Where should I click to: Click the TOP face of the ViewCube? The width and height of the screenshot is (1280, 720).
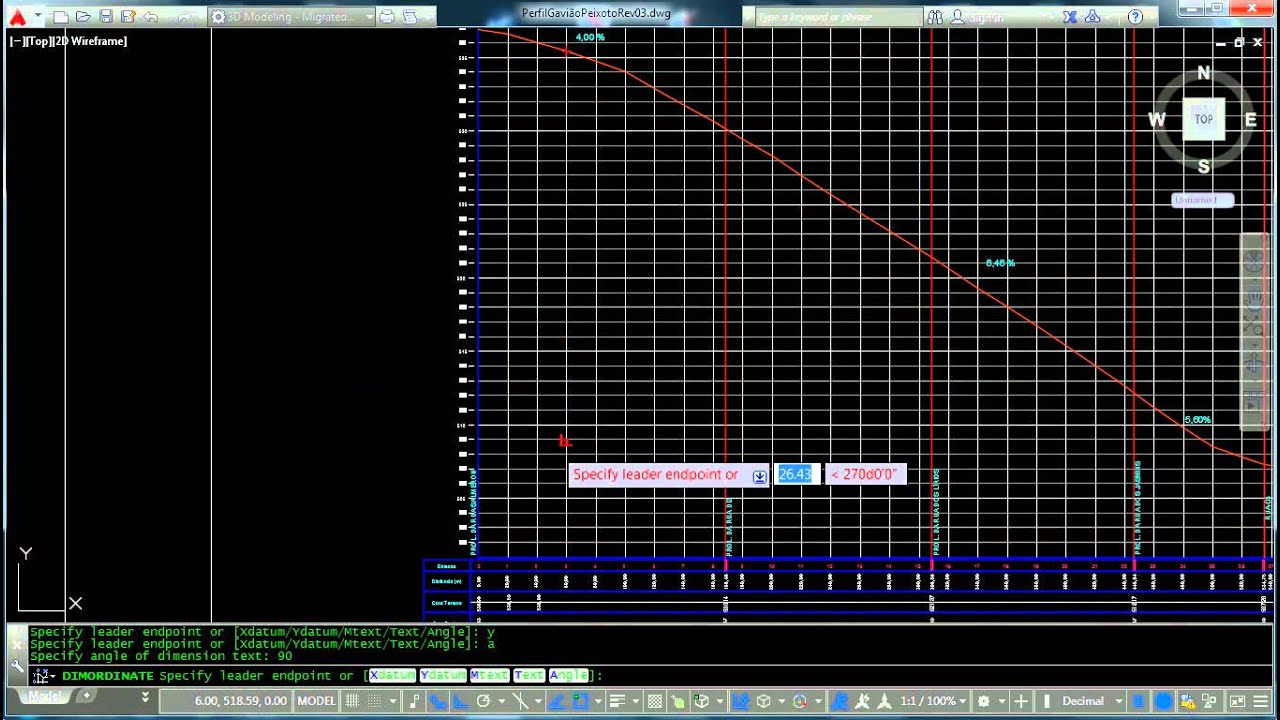[x=1204, y=119]
